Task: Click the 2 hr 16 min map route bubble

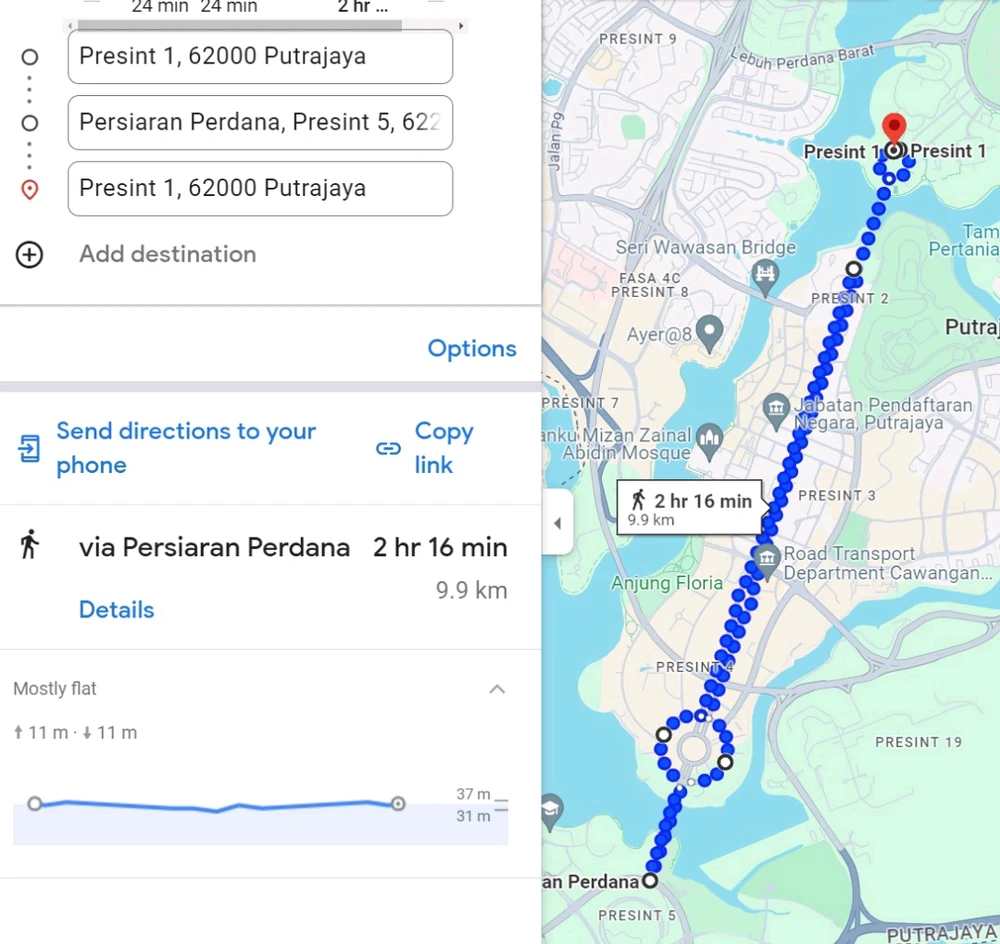Action: tap(689, 507)
